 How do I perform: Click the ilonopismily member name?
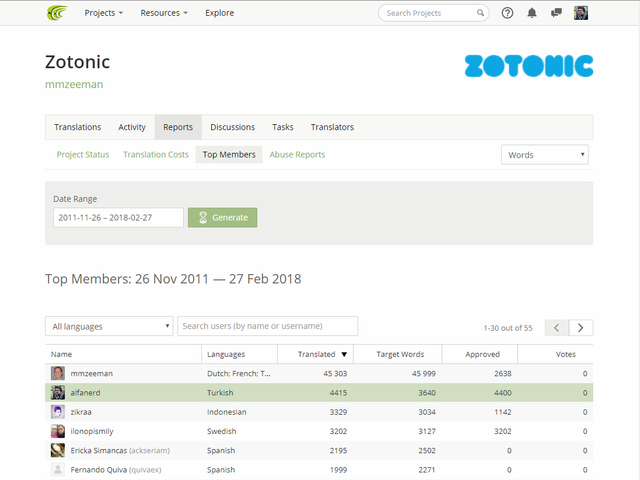pyautogui.click(x=92, y=431)
